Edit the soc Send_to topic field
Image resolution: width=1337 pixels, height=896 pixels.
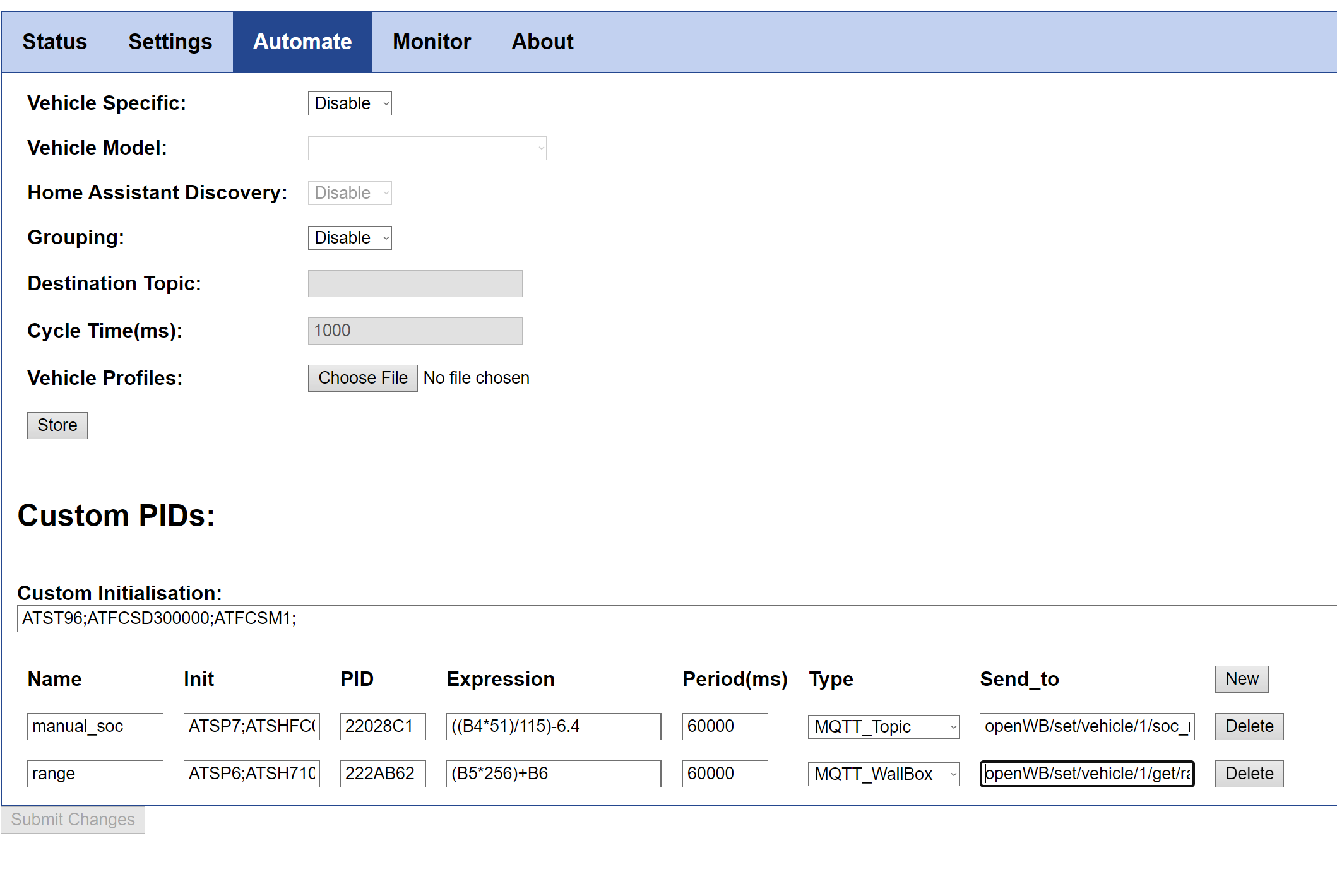pos(1086,726)
